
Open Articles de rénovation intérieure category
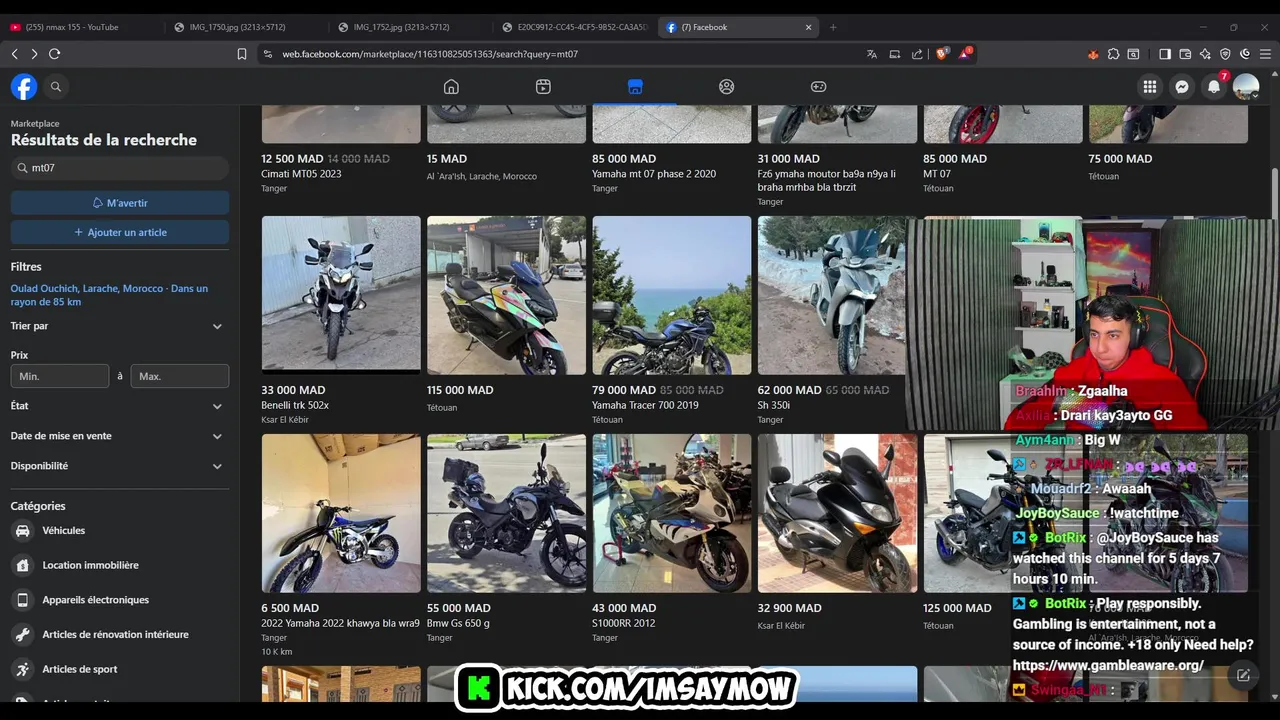[120, 634]
